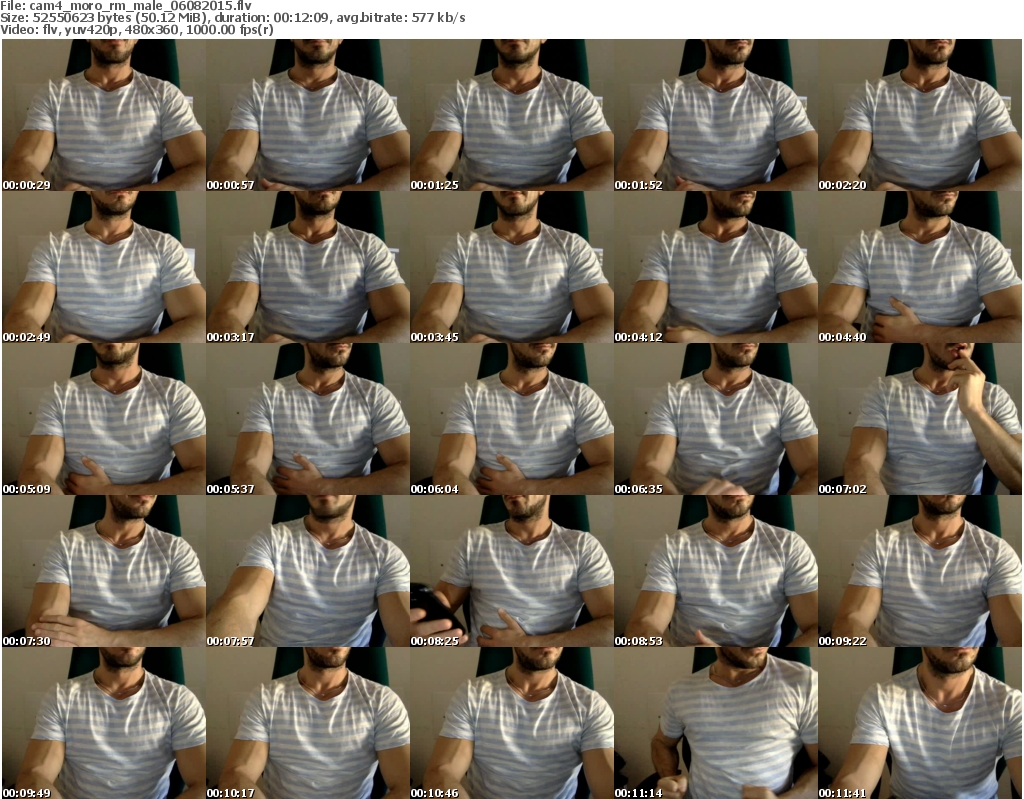Select the thumbnail stamped 00:08:53
Screen dimensions: 1024x799
pyautogui.click(x=716, y=571)
